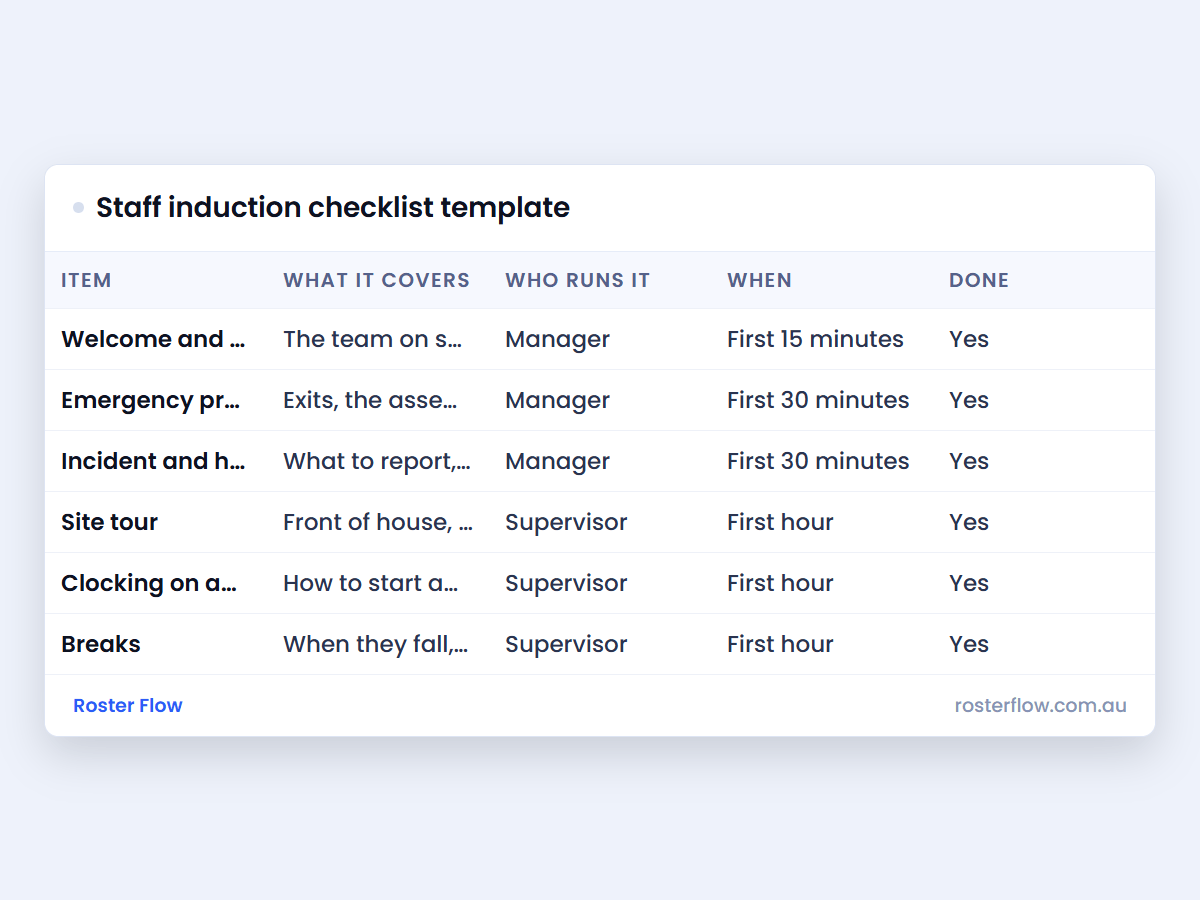Viewport: 1200px width, 900px height.
Task: Click 'Front of house, …' description cell
Action: tap(378, 522)
